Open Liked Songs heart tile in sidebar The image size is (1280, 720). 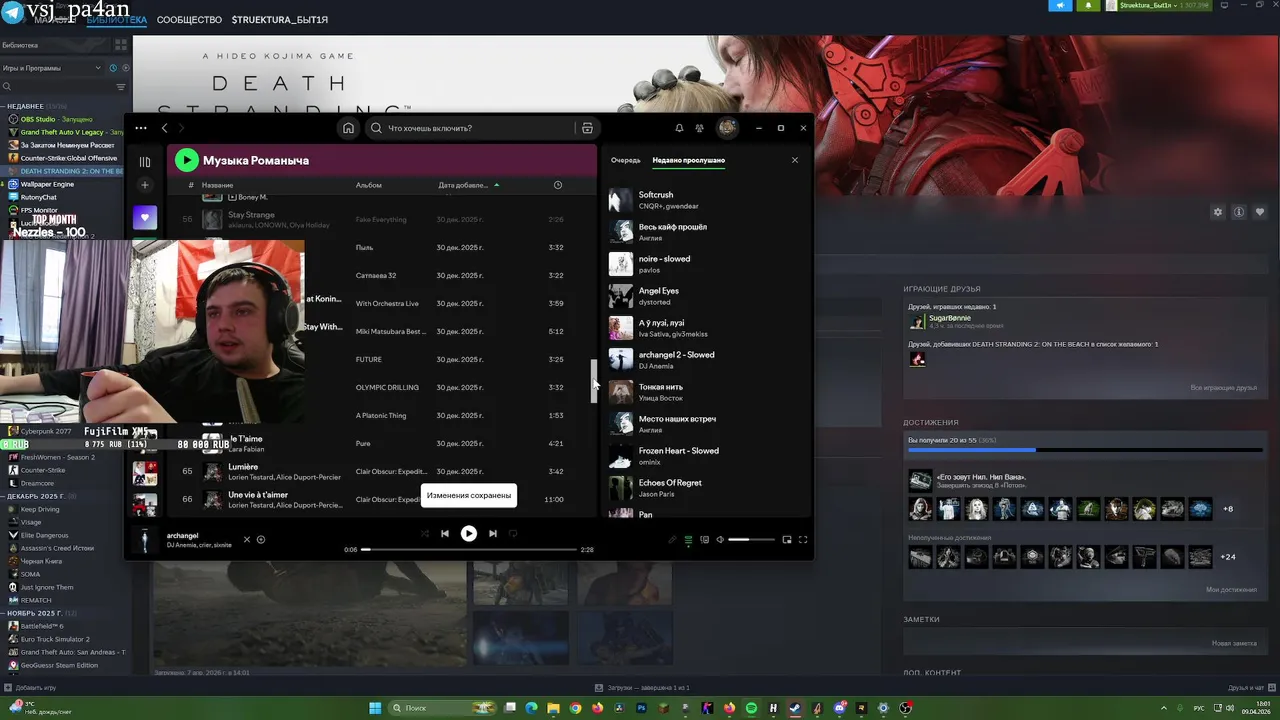pos(145,217)
